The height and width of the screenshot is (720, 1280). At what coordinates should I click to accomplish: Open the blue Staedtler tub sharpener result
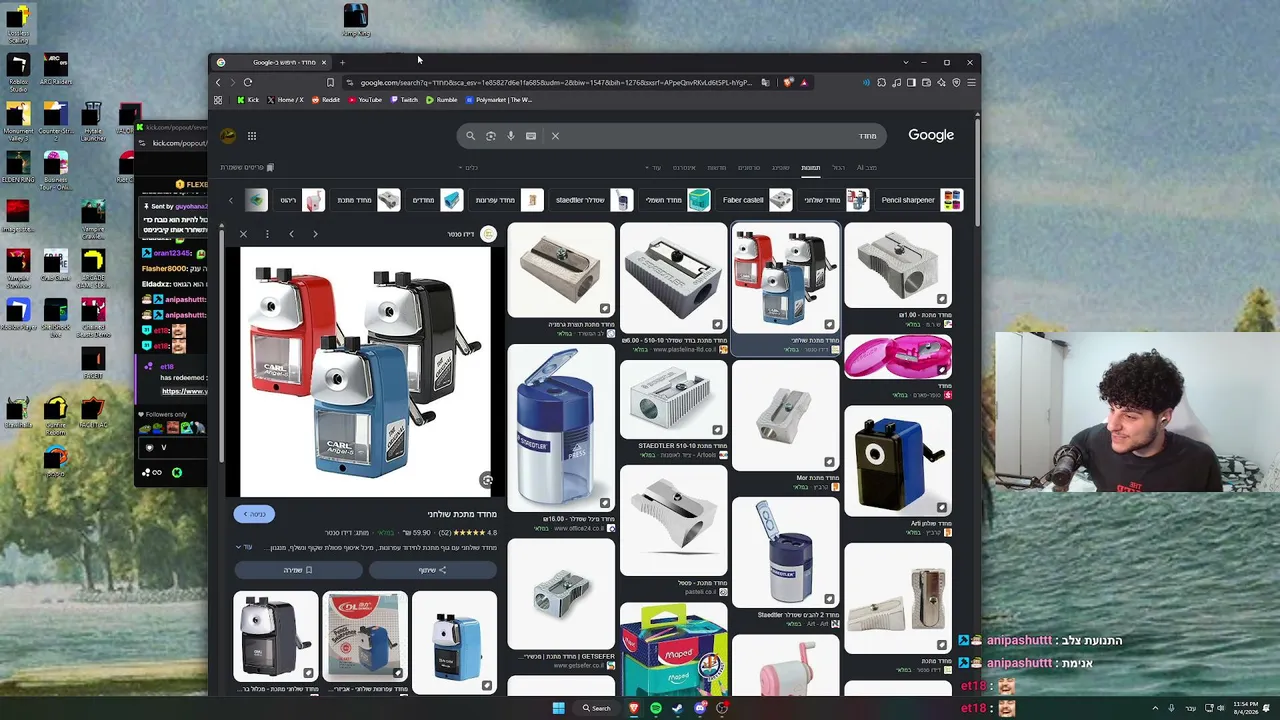561,428
